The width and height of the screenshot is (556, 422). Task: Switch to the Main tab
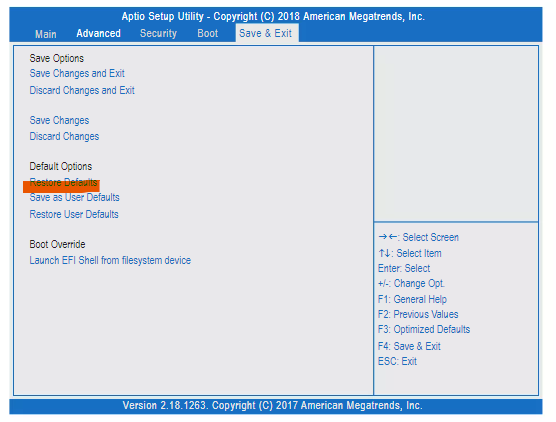click(46, 34)
